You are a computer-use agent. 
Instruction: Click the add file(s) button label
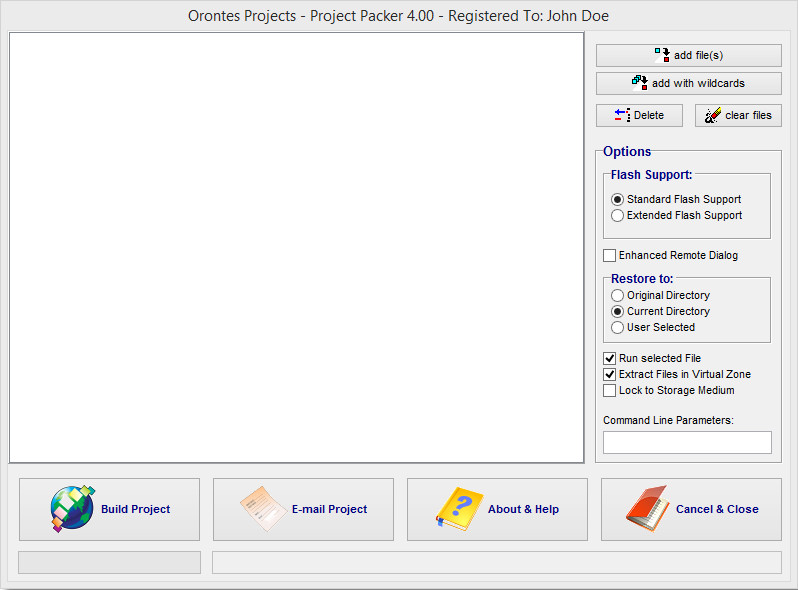pyautogui.click(x=698, y=55)
